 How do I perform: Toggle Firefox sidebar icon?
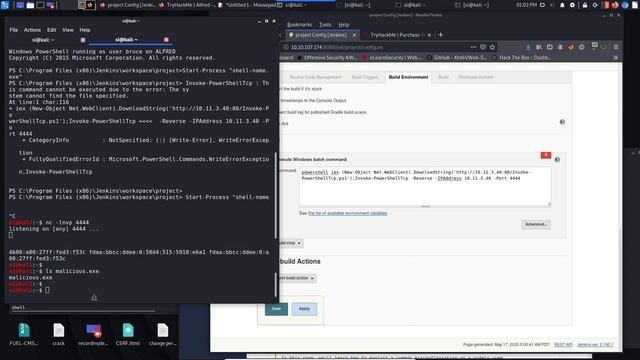pos(549,47)
